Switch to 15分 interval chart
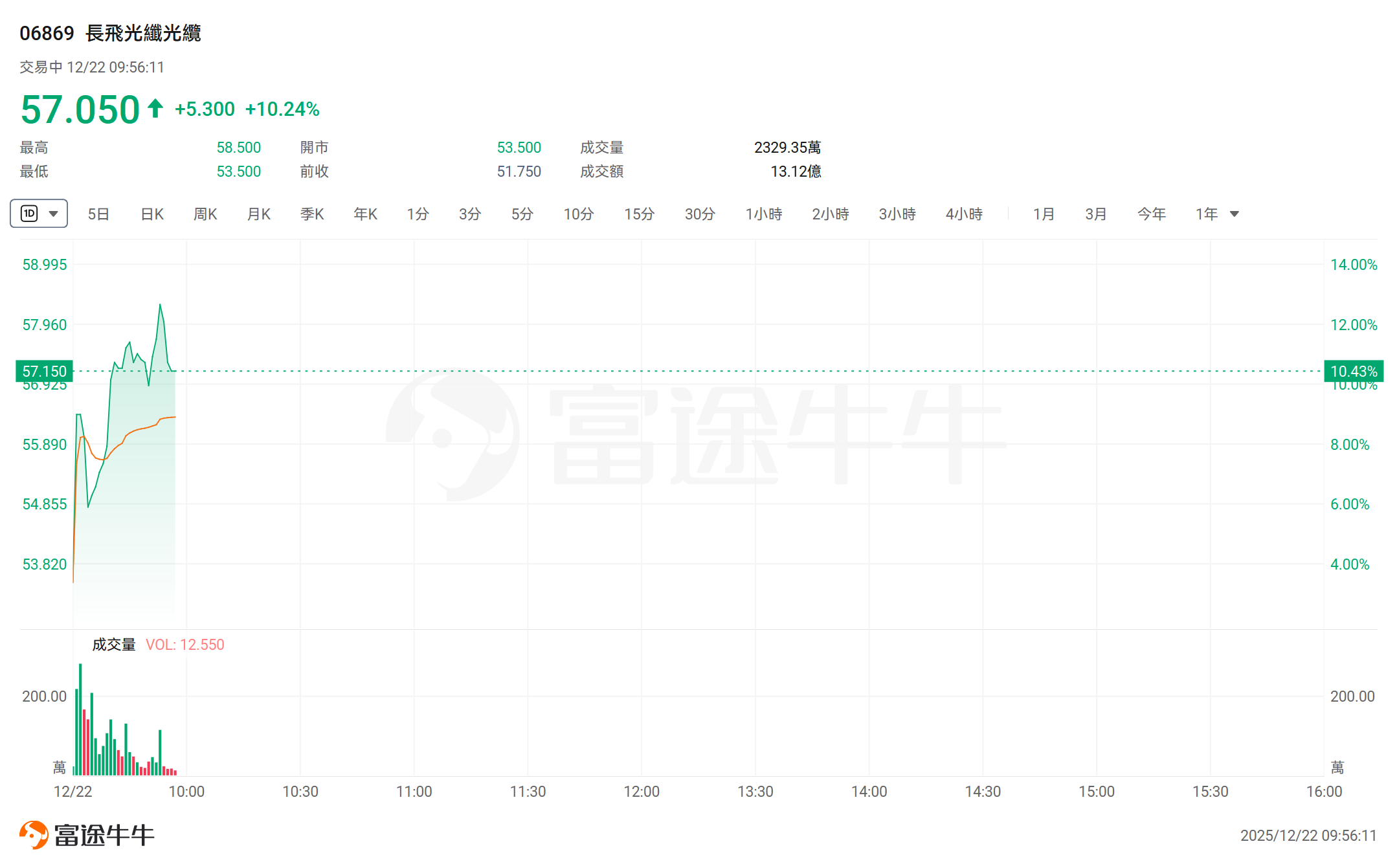Screen dimensions: 1397x868 pyautogui.click(x=639, y=214)
